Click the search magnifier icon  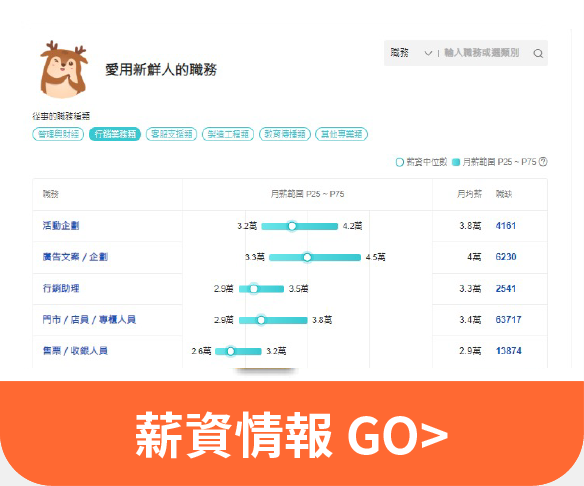point(538,53)
